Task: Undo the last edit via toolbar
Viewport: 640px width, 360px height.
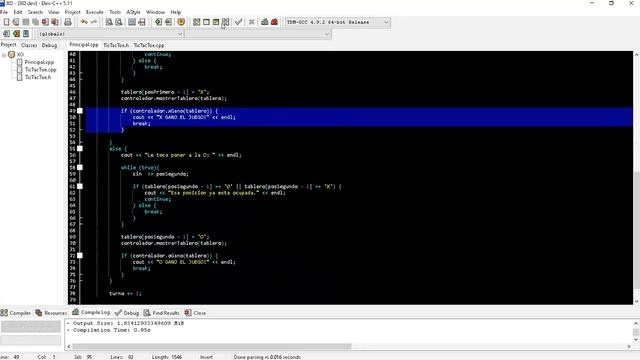Action: click(x=84, y=22)
